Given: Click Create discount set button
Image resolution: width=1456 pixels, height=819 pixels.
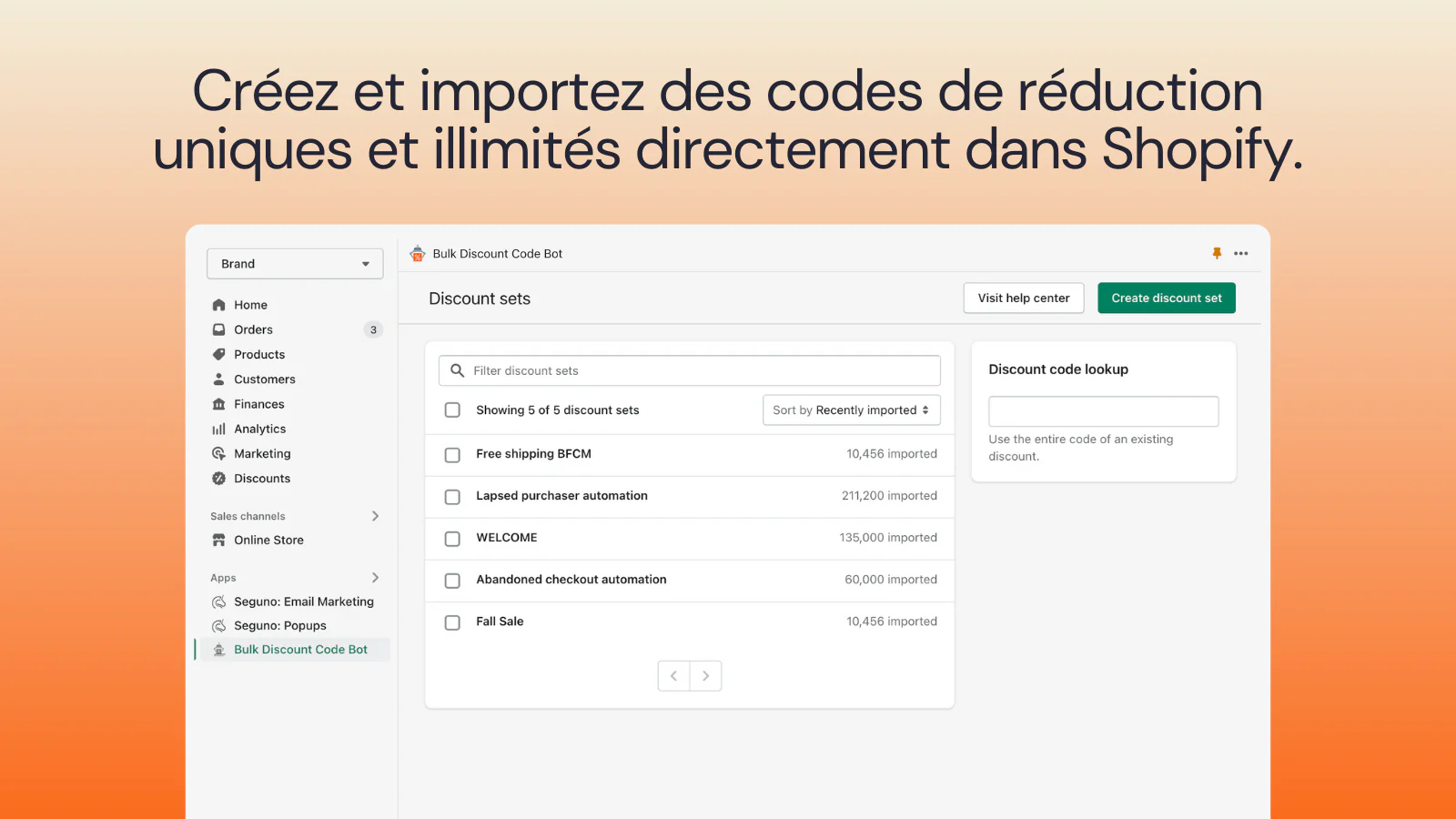Looking at the screenshot, I should pyautogui.click(x=1167, y=298).
